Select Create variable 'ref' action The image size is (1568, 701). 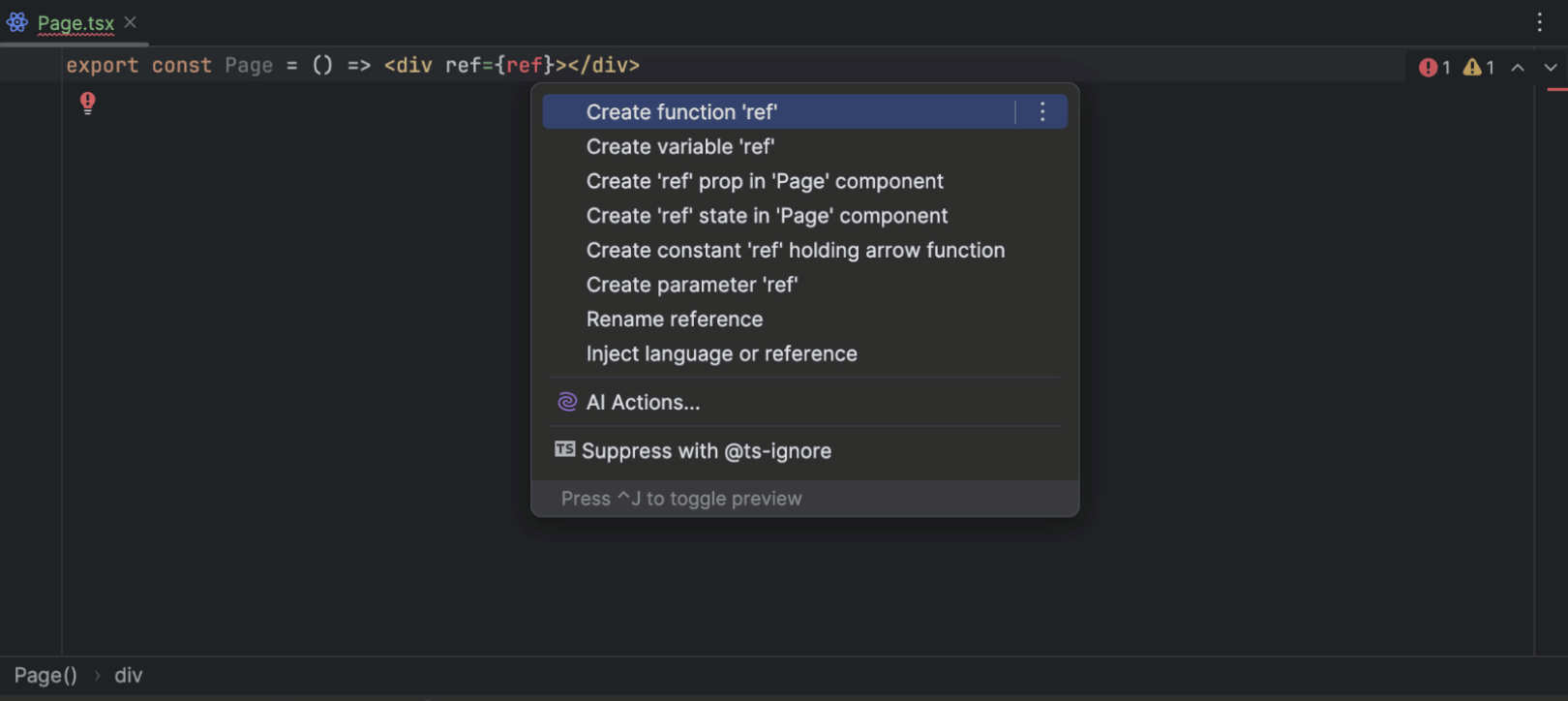(679, 147)
